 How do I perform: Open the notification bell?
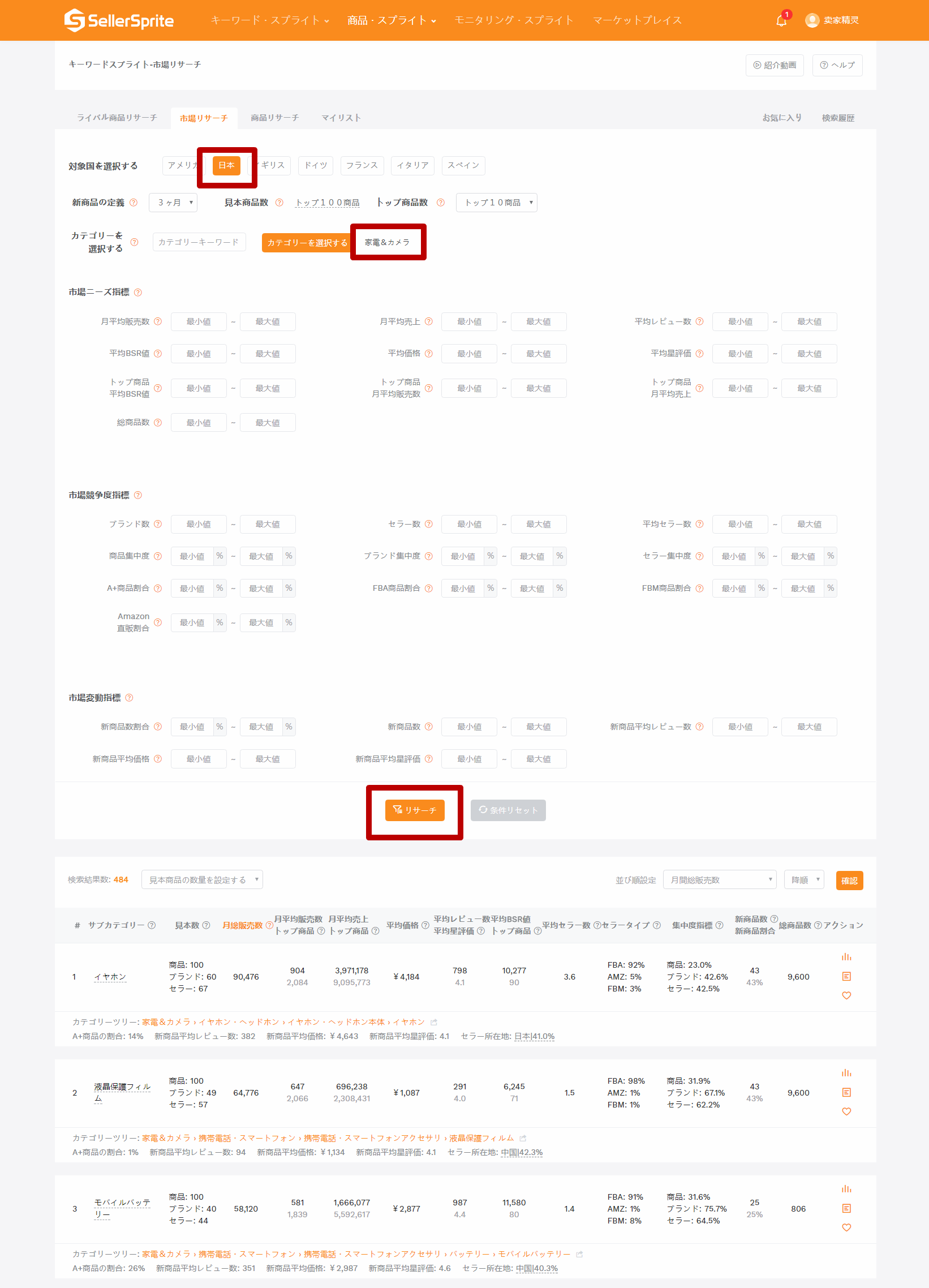(x=781, y=21)
